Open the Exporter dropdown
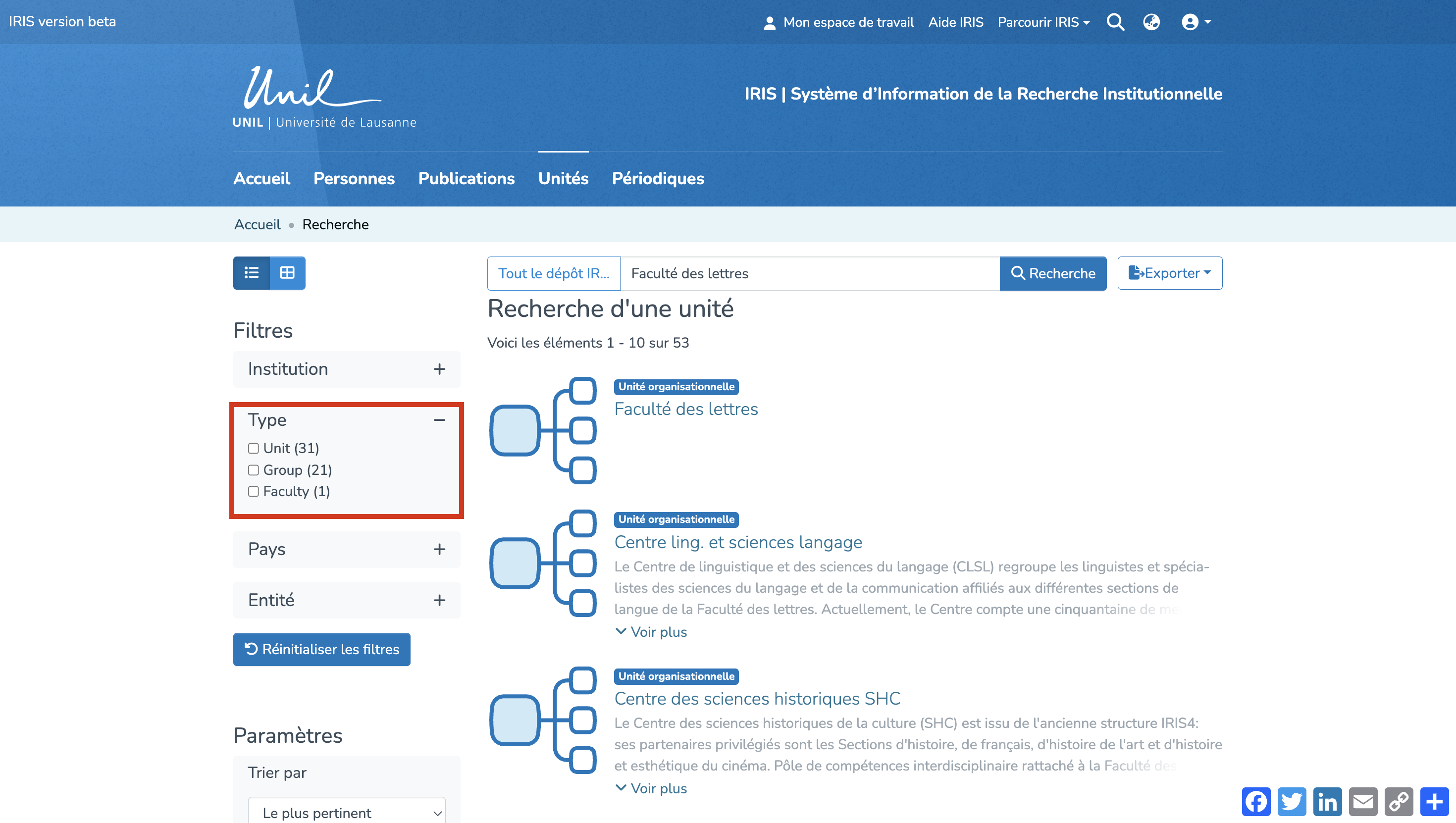This screenshot has height=823, width=1456. click(x=1169, y=273)
